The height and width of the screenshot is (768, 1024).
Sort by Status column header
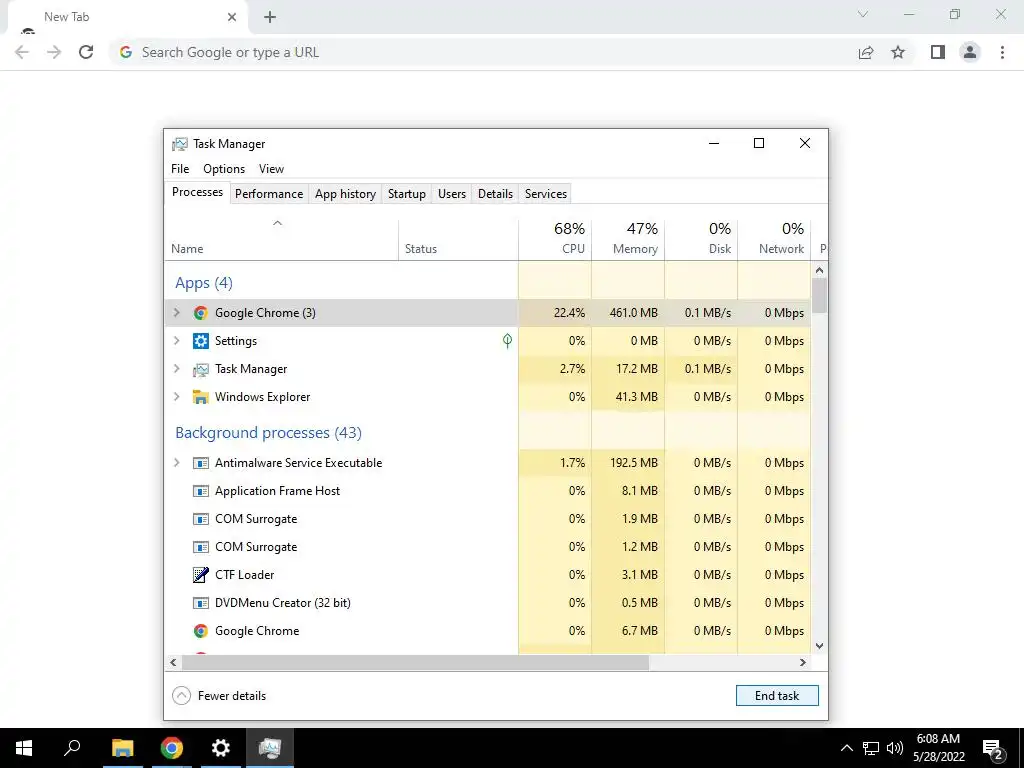click(458, 239)
